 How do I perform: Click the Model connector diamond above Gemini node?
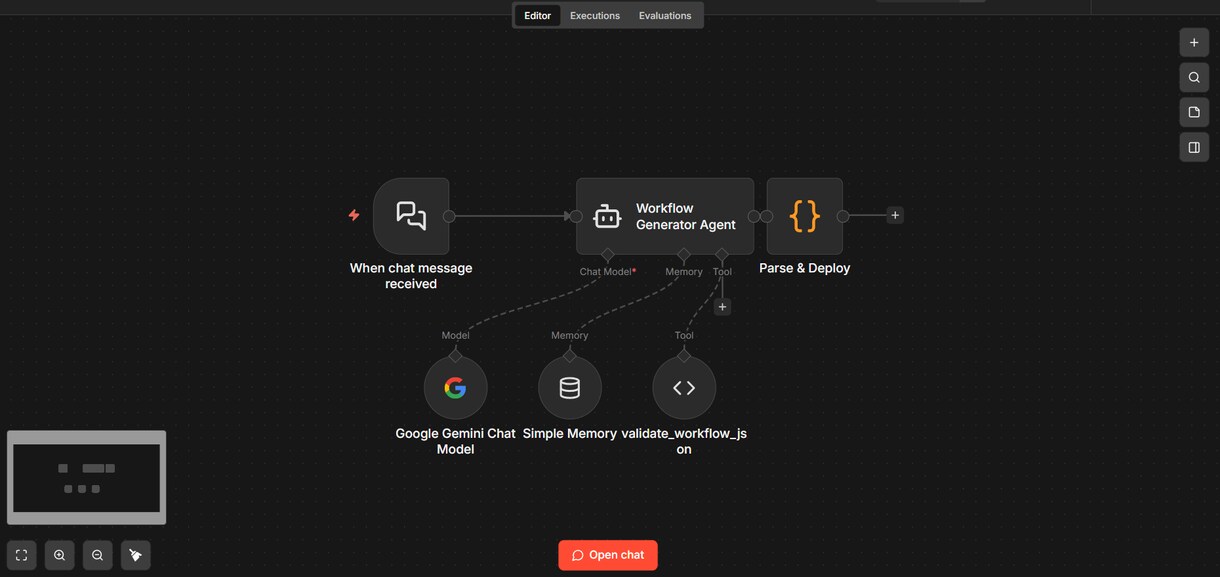[455, 355]
